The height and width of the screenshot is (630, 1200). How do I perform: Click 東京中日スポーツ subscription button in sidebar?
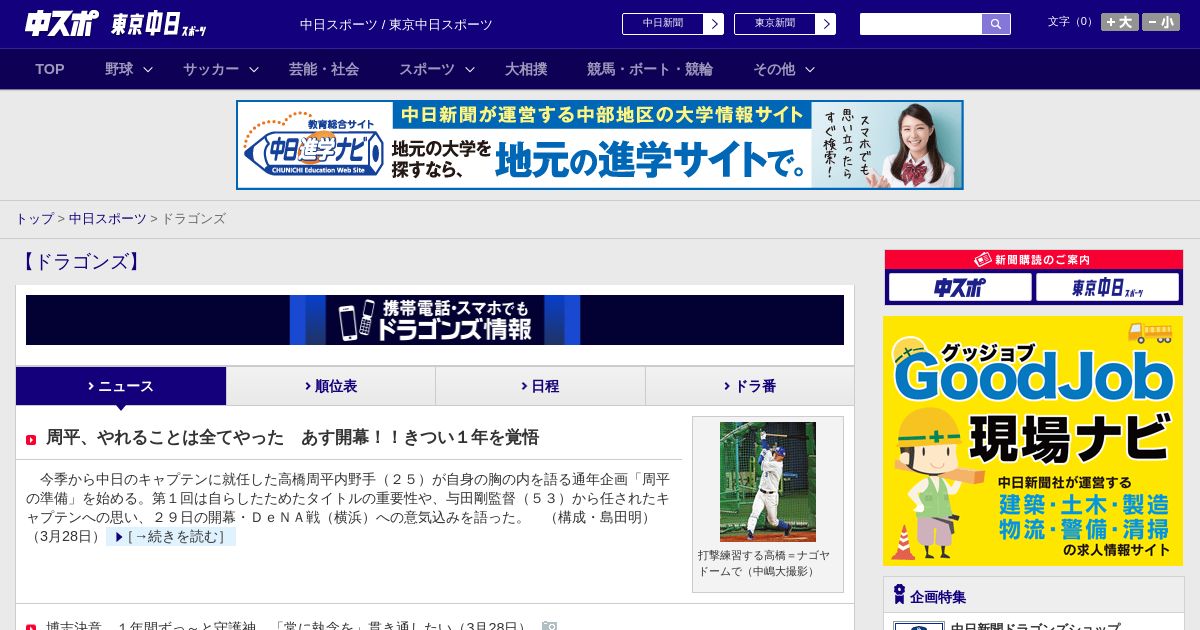point(1108,288)
